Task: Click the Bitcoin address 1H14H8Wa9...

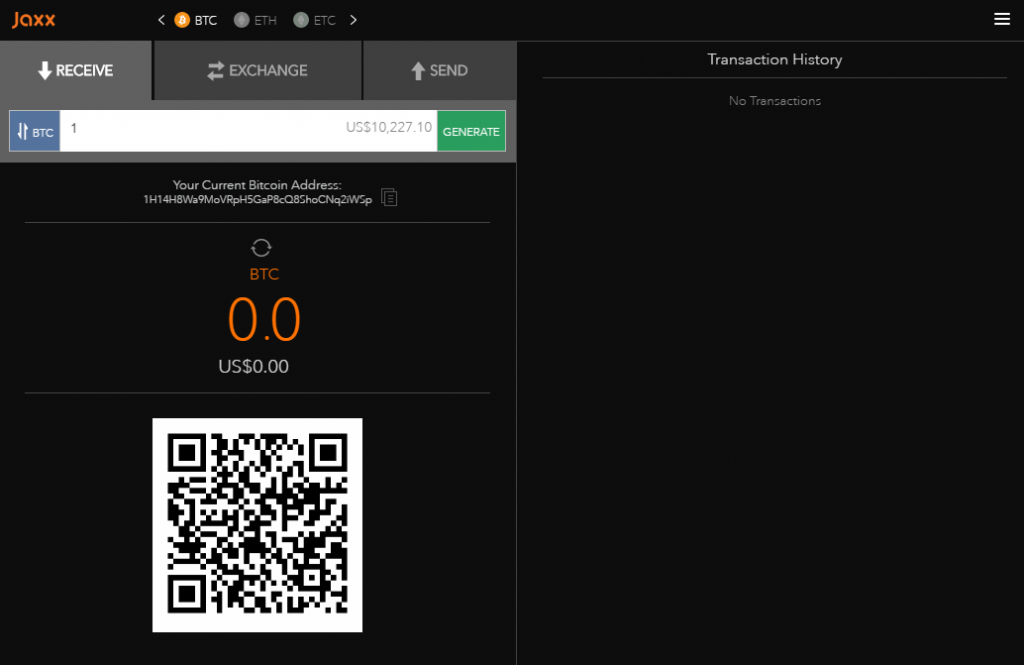Action: [257, 199]
